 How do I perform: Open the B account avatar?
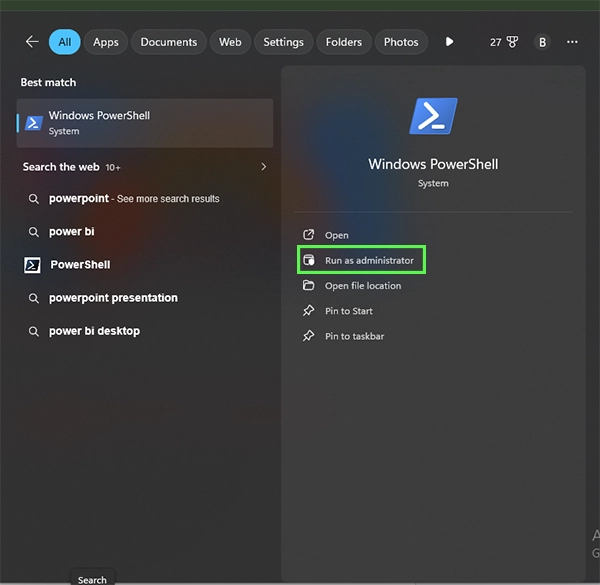pyautogui.click(x=542, y=42)
